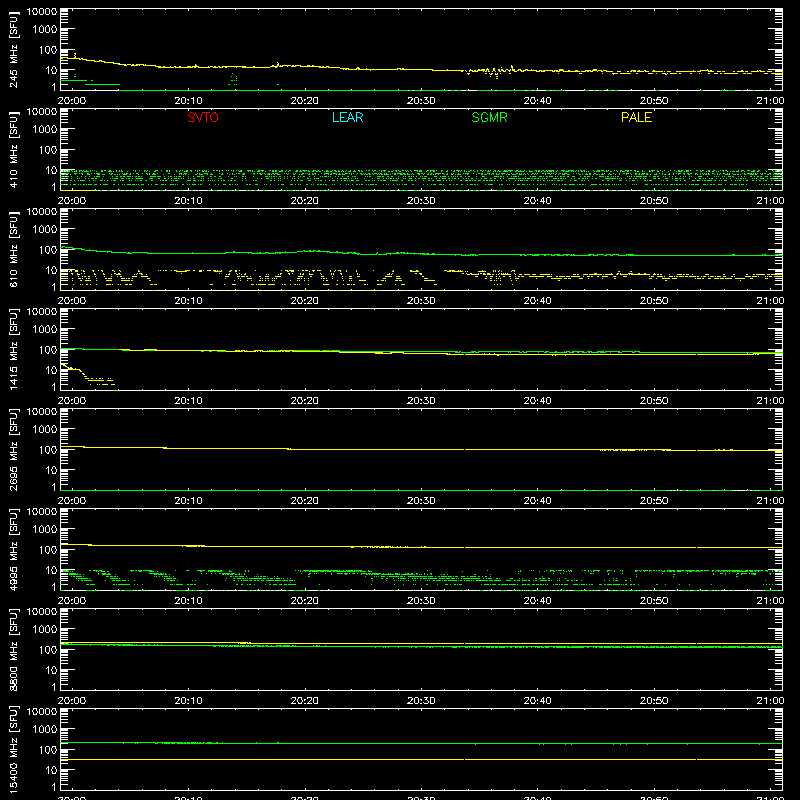Click 20:20 tick under 4995 MHz panel
Image resolution: width=800 pixels, height=800 pixels.
tap(305, 601)
